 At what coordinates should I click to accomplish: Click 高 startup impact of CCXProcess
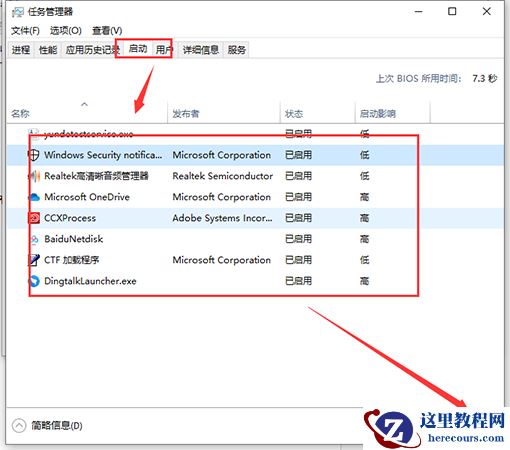pyautogui.click(x=364, y=218)
